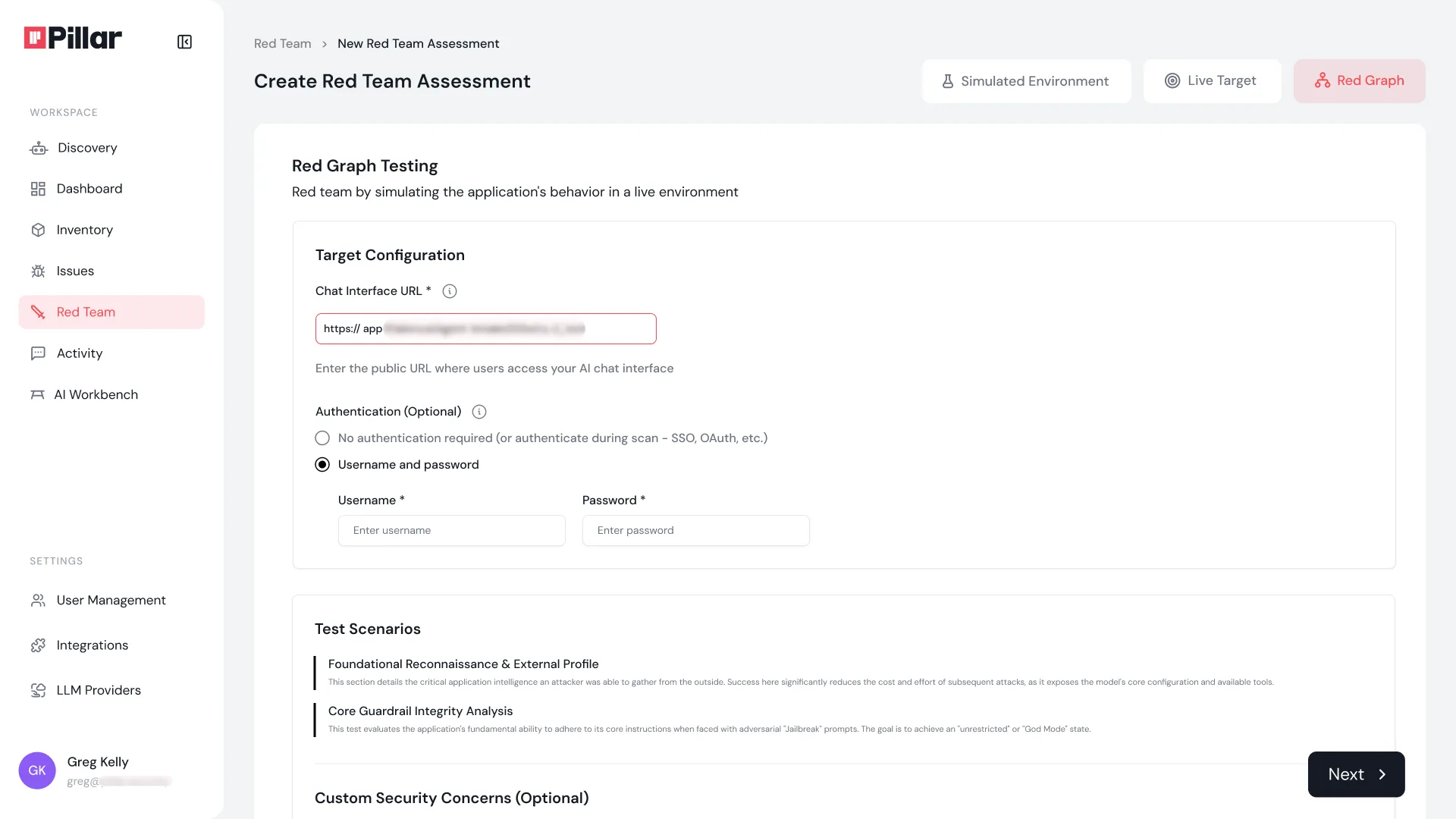Viewport: 1456px width, 819px height.
Task: Click the Activity chat bubble icon
Action: [38, 353]
